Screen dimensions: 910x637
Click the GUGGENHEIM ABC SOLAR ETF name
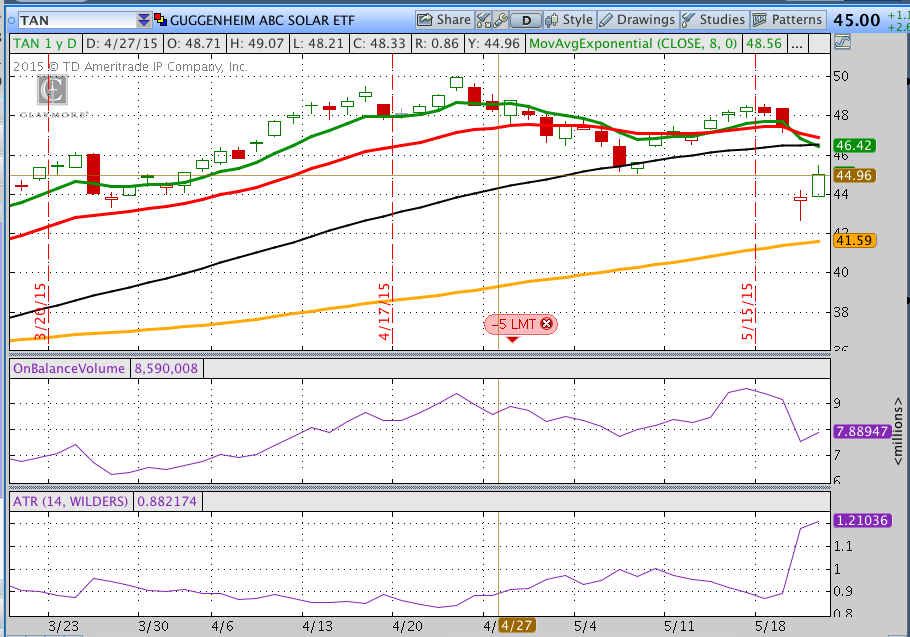pyautogui.click(x=262, y=20)
